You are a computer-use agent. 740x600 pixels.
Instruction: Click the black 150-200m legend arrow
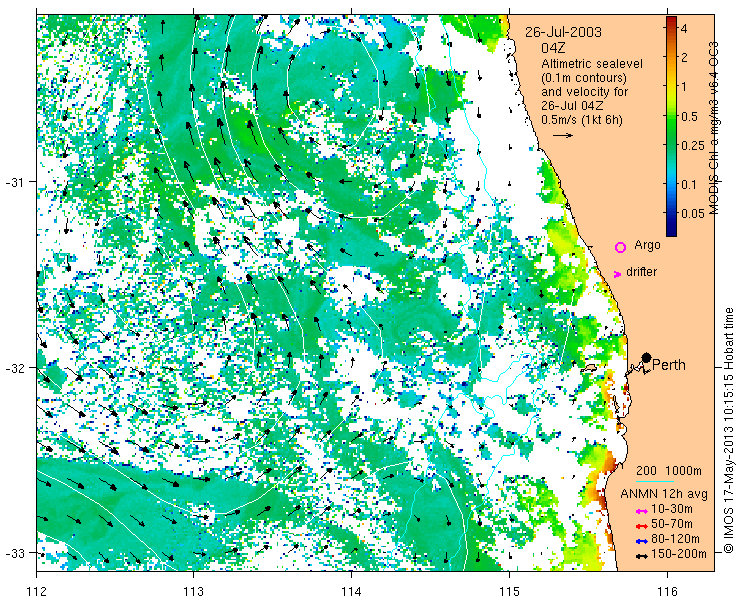click(x=641, y=556)
